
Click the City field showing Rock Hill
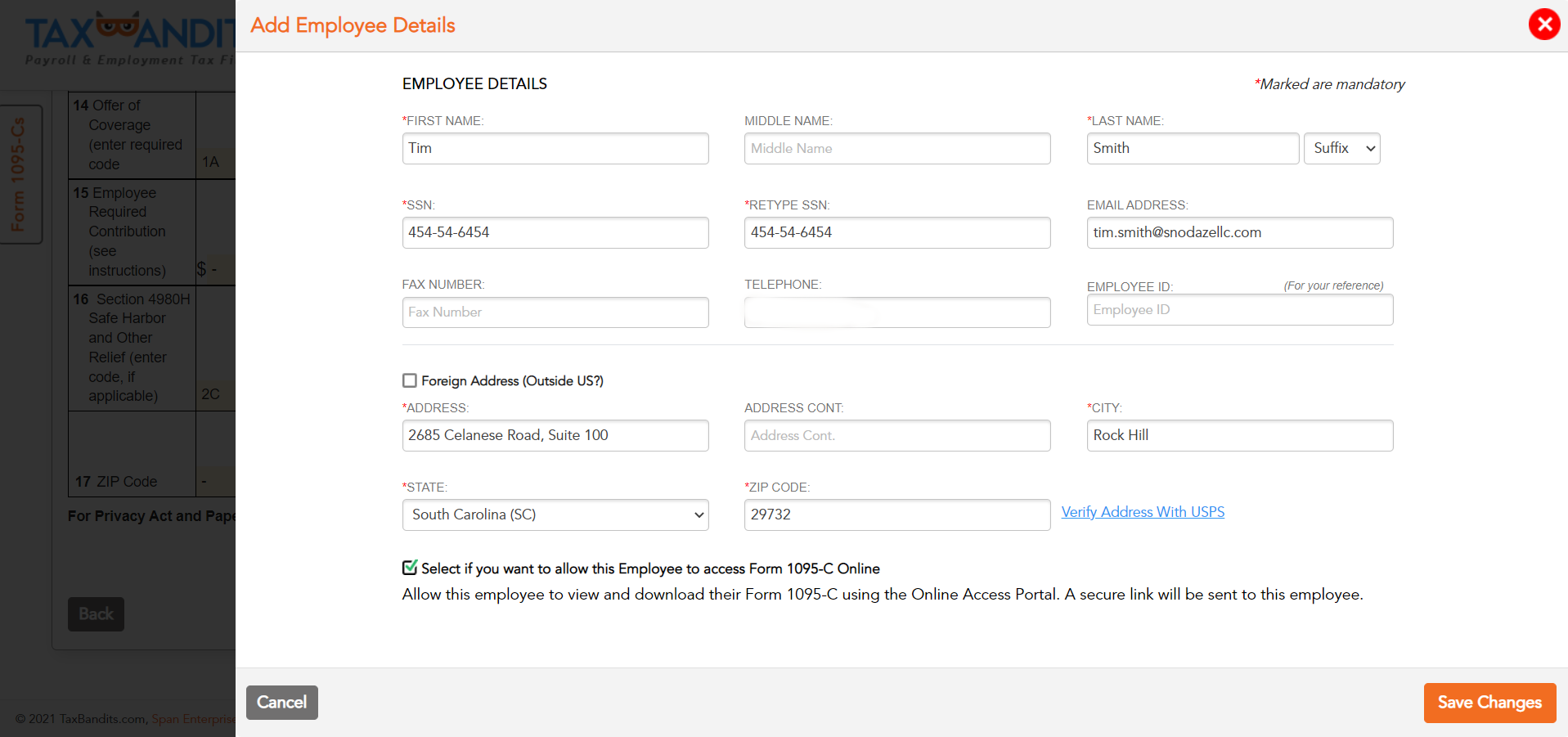(x=1238, y=435)
